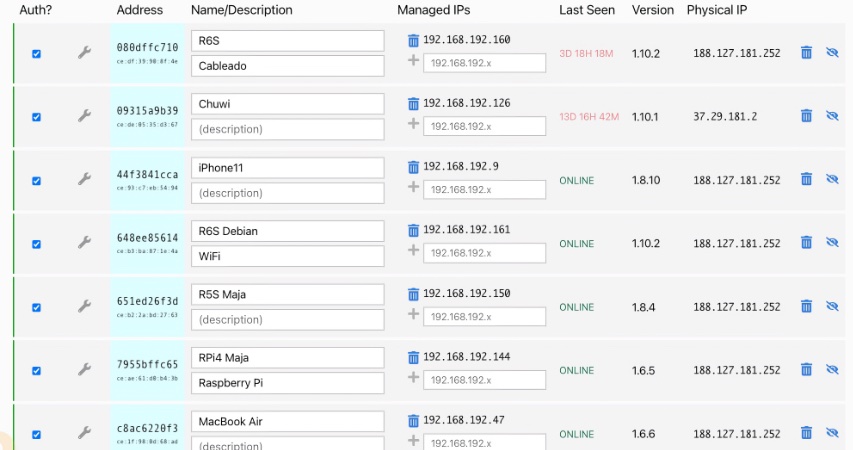Viewport: 853px width, 450px height.
Task: Delete the RPi4 Maja member trash icon
Action: tap(807, 369)
